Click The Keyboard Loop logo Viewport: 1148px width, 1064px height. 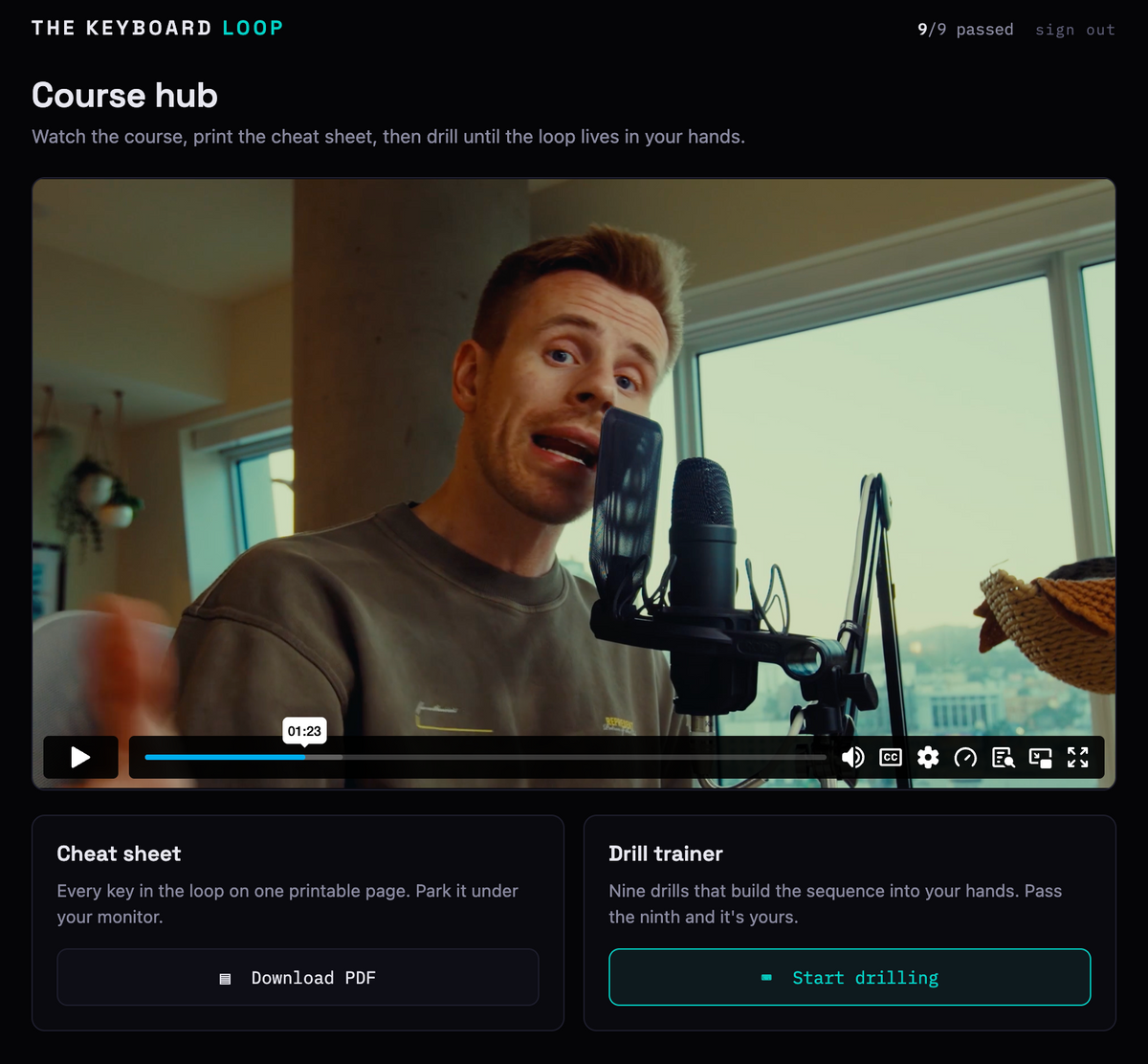(x=158, y=28)
